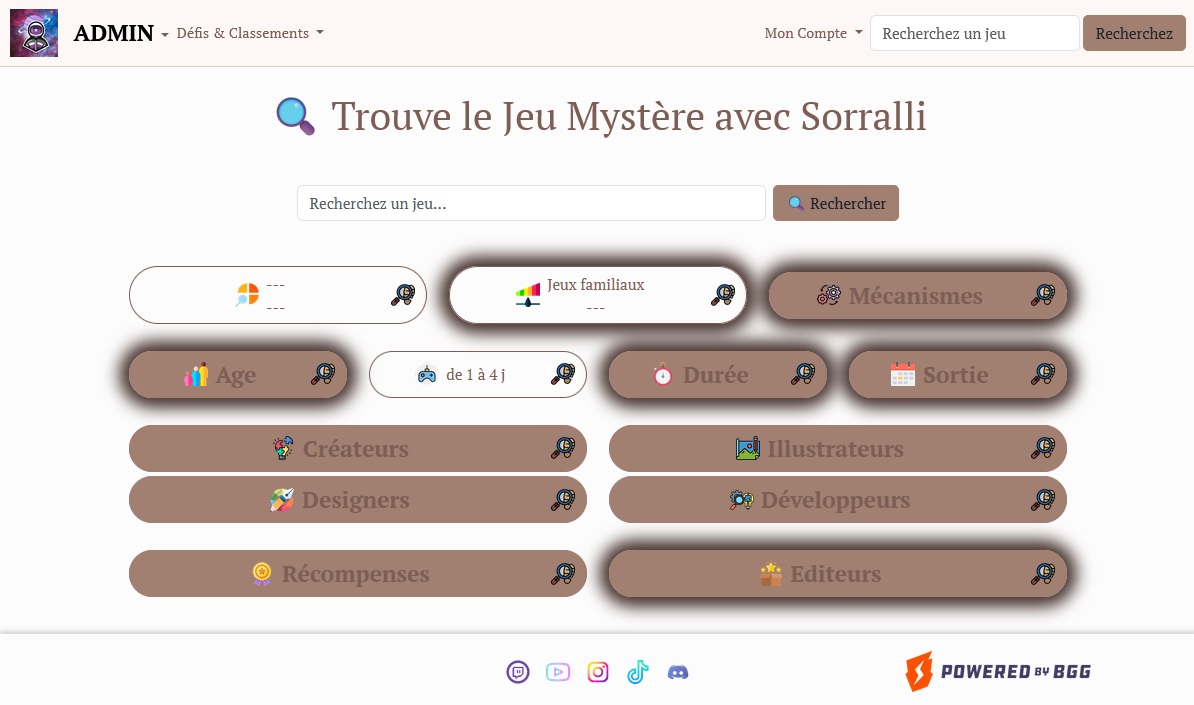This screenshot has width=1194, height=705.
Task: Click the magnifier icon on Créateurs
Action: [564, 448]
